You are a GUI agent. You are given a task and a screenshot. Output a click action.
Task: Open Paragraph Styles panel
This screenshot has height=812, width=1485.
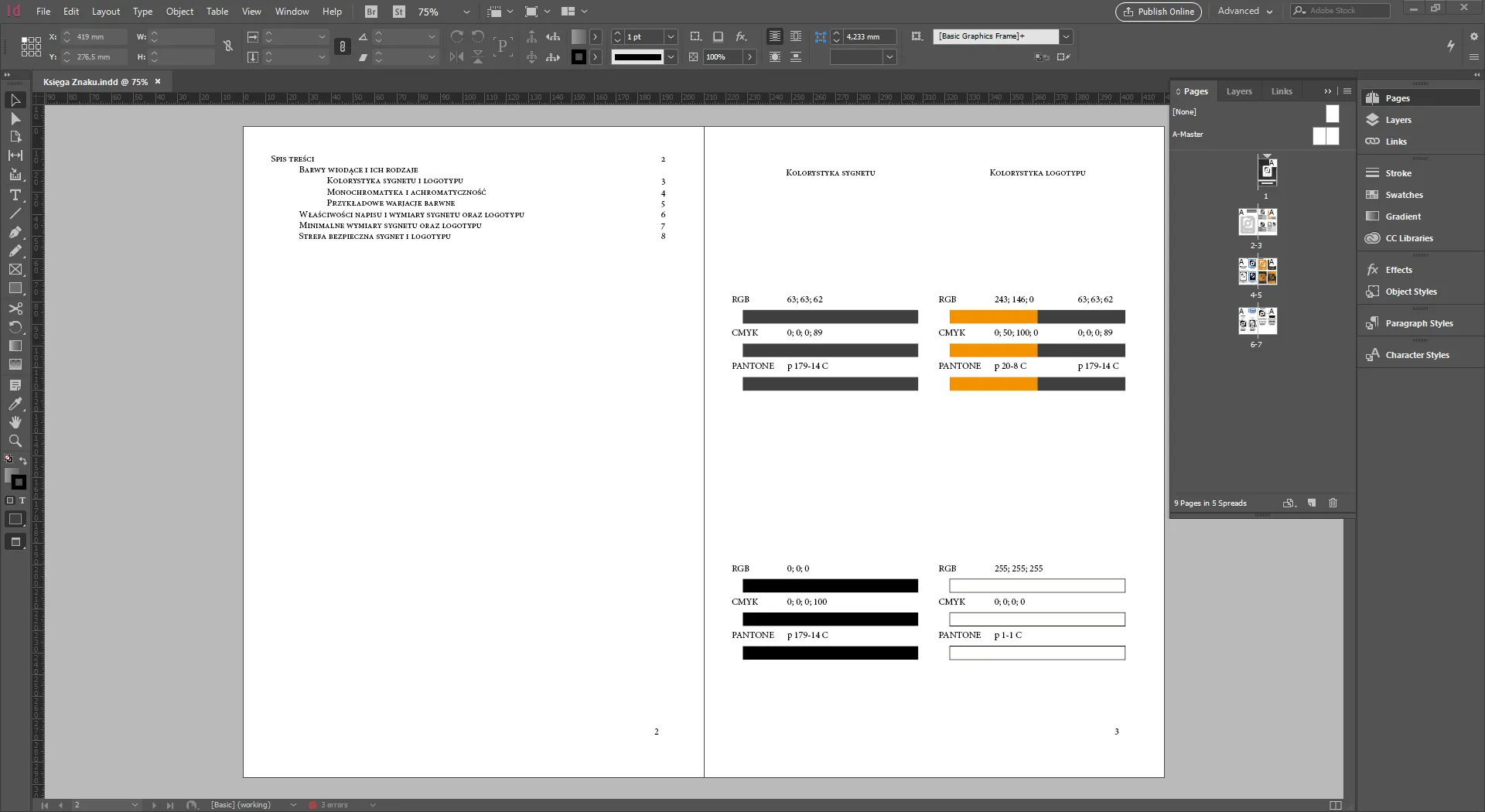pos(1418,323)
